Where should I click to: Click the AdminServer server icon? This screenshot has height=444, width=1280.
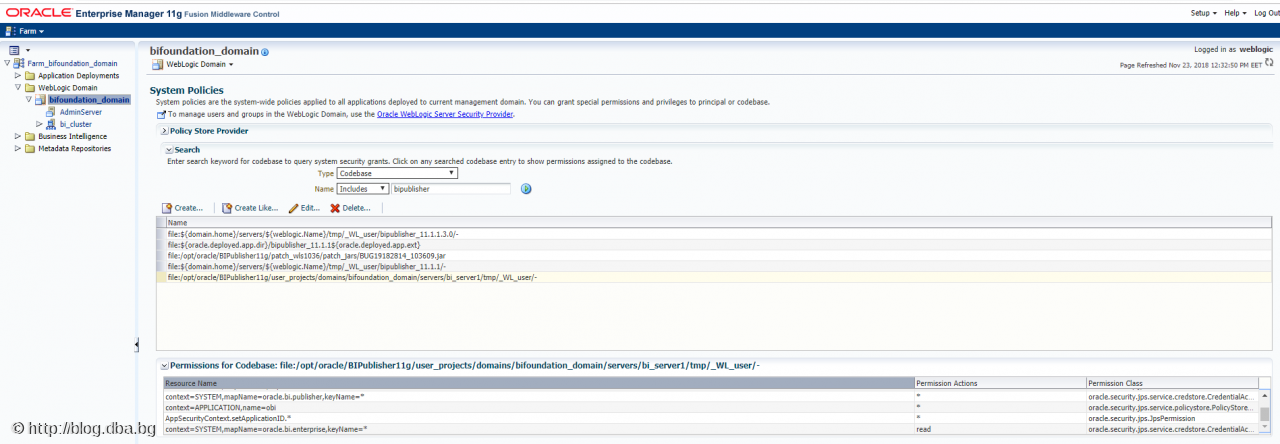click(x=52, y=112)
